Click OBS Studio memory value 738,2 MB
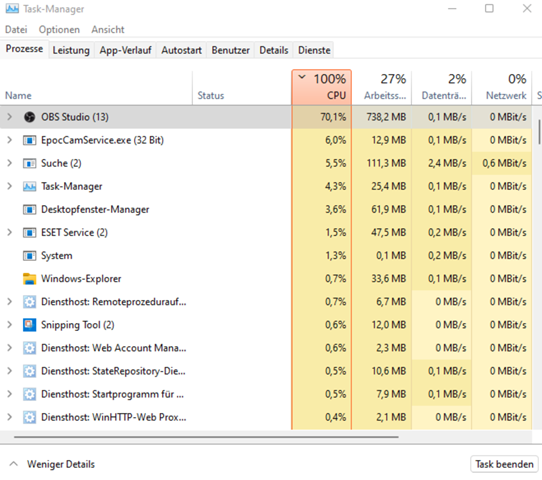542x480 pixels. click(x=386, y=117)
